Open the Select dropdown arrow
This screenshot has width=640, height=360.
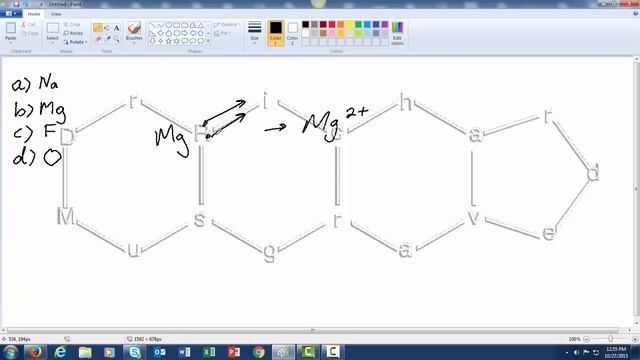(x=52, y=42)
